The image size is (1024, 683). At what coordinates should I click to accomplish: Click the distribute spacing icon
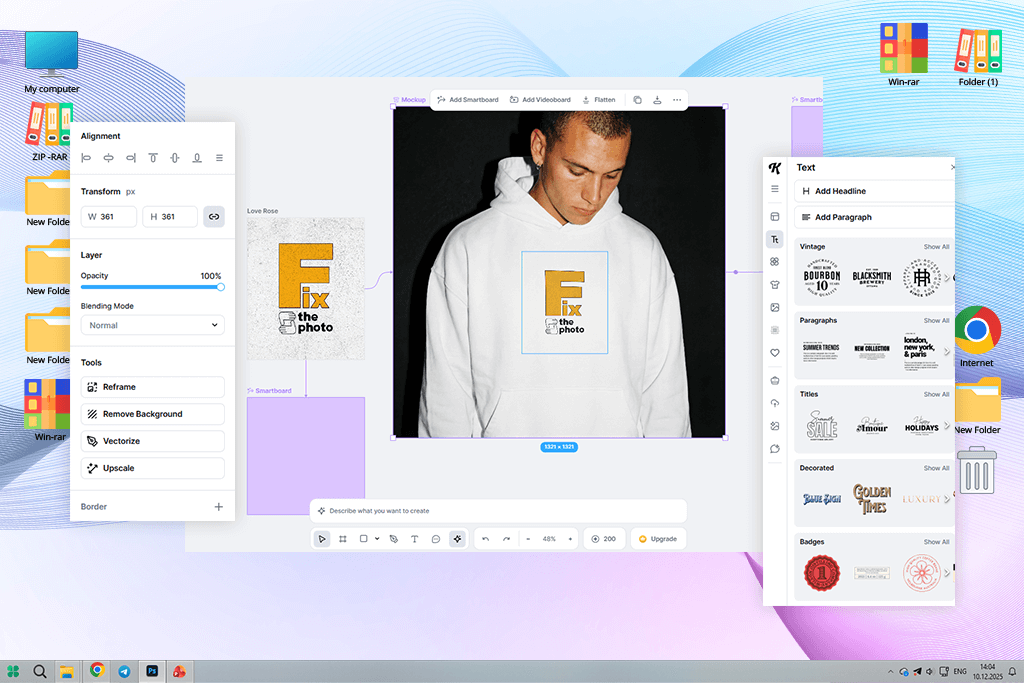[219, 157]
